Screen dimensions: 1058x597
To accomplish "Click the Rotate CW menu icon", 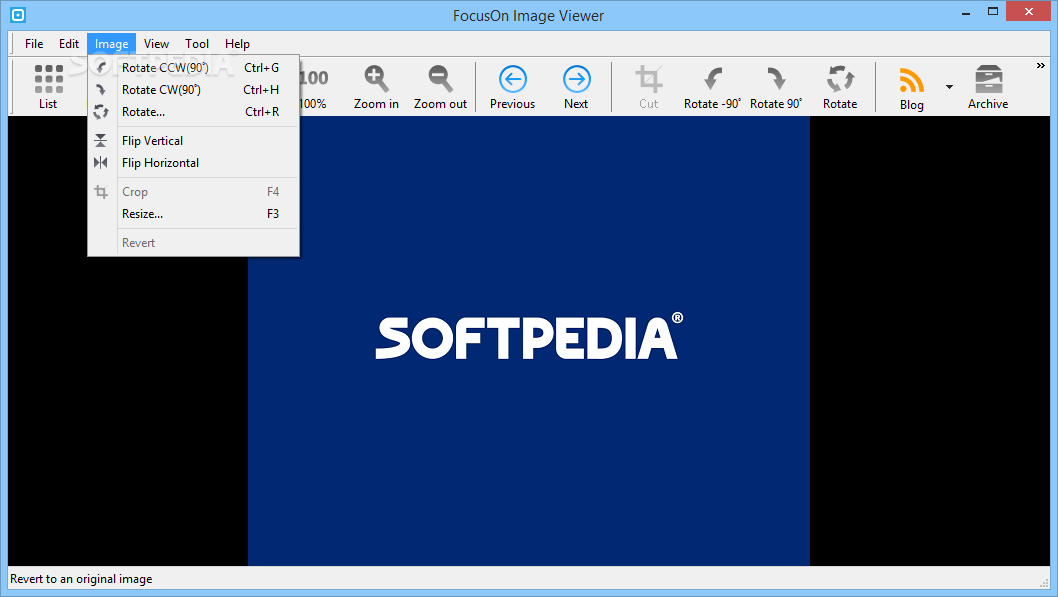I will coord(101,90).
